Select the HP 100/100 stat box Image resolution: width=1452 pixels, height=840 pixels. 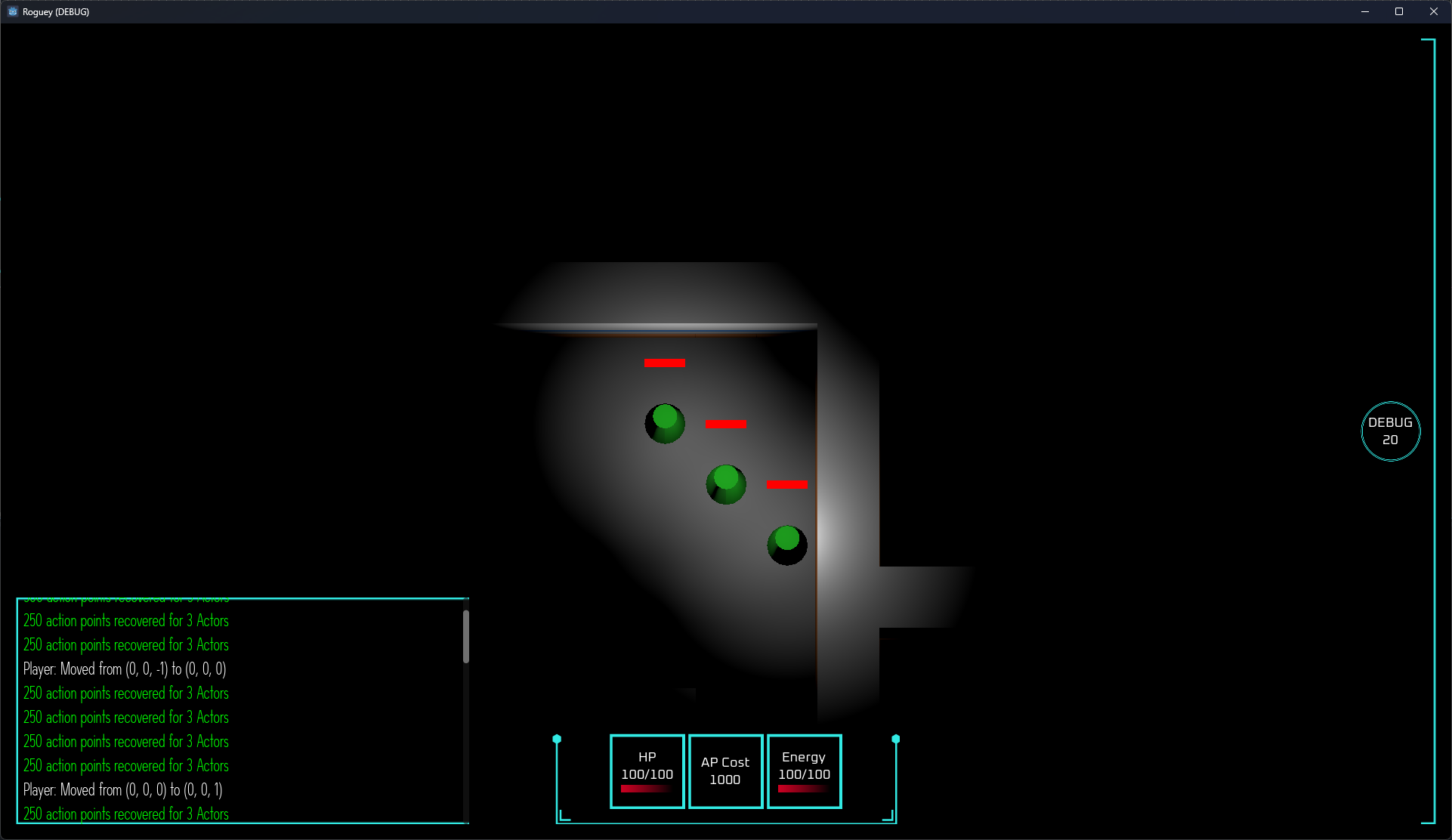tap(647, 771)
